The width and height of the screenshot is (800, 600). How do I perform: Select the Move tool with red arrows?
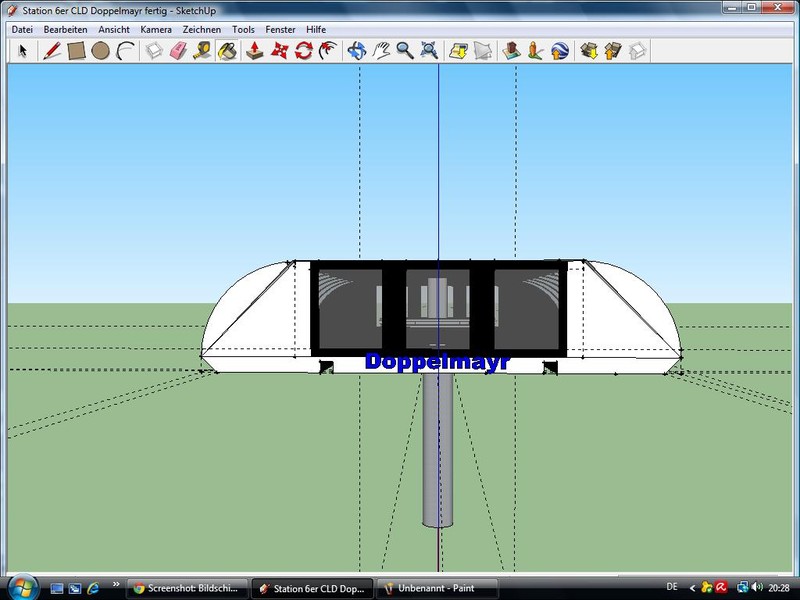pos(279,51)
